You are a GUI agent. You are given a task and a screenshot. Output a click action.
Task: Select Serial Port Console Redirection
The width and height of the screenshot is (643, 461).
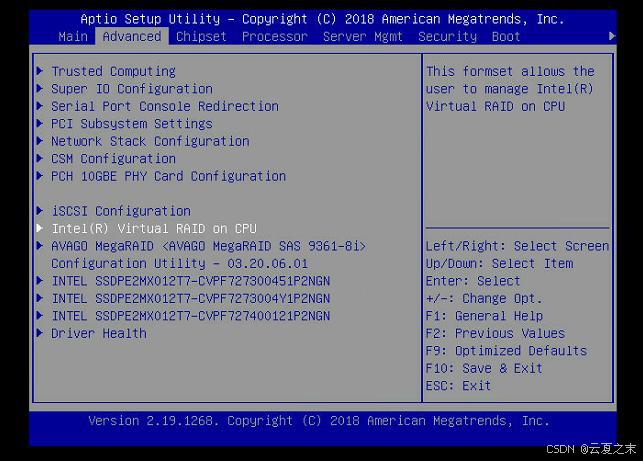[165, 106]
